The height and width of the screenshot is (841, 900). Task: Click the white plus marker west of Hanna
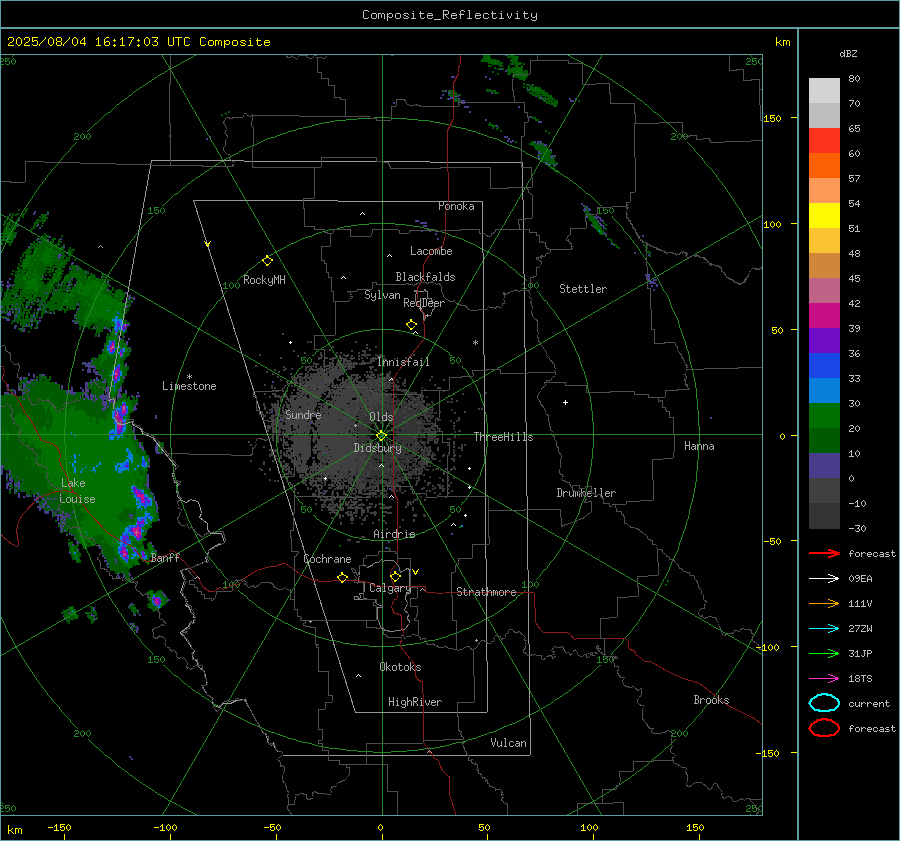point(565,402)
